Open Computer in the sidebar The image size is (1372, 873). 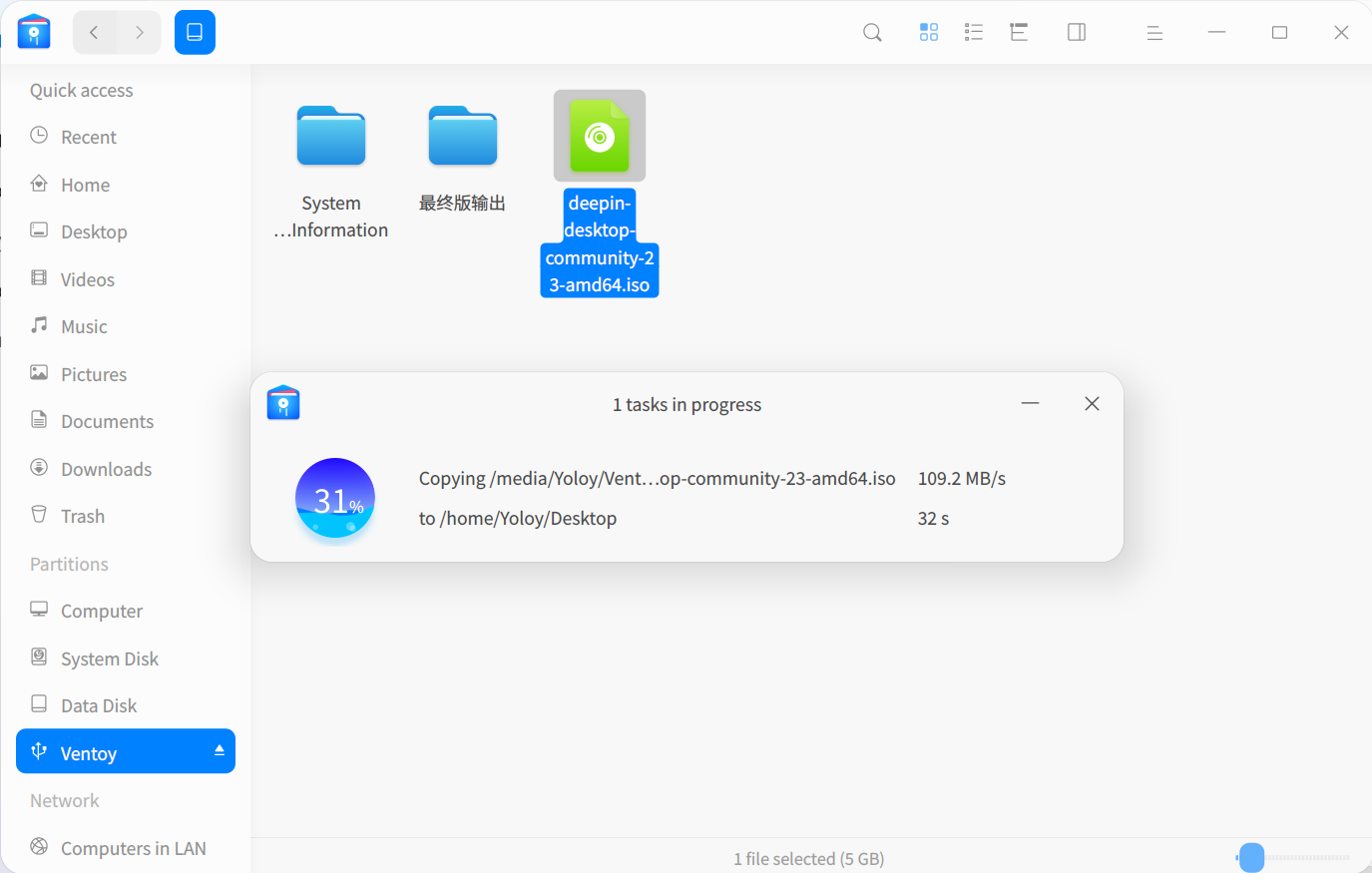(x=126, y=611)
